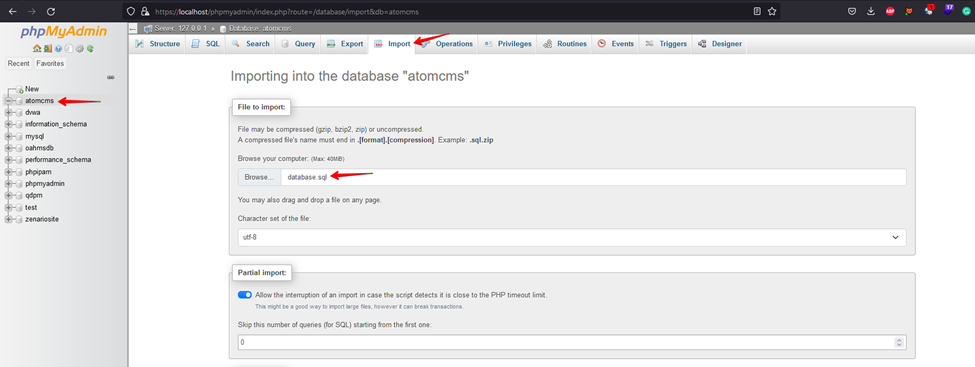Collapse the navigation panel arrow button

pos(133,29)
